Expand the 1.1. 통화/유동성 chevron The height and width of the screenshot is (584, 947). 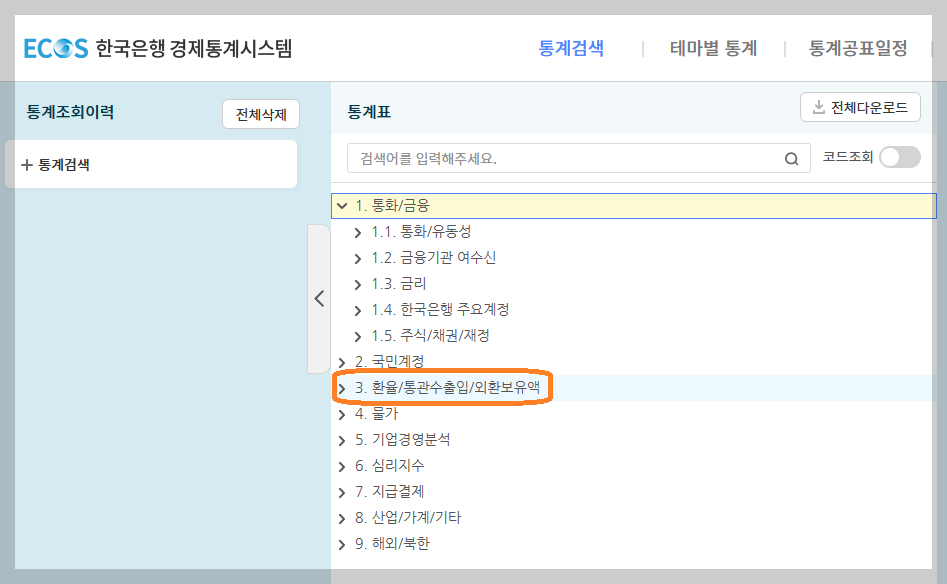pyautogui.click(x=358, y=233)
